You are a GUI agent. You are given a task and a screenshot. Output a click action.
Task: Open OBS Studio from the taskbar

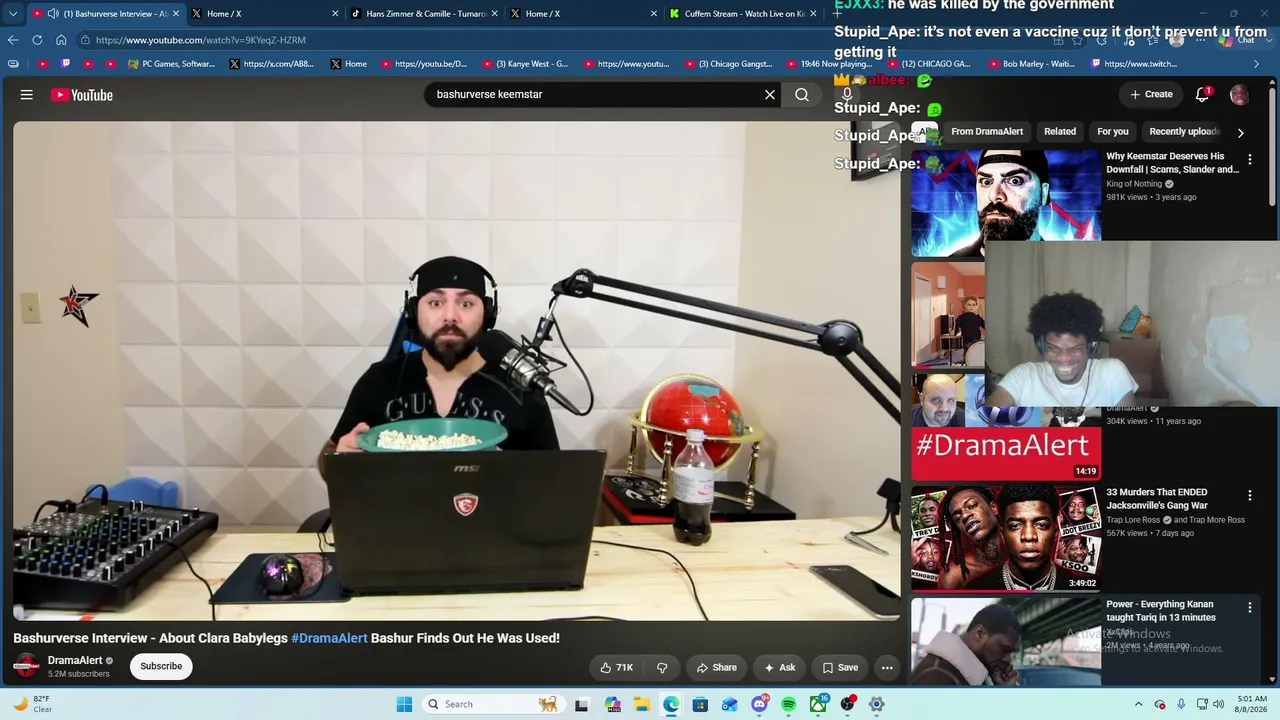(x=847, y=704)
